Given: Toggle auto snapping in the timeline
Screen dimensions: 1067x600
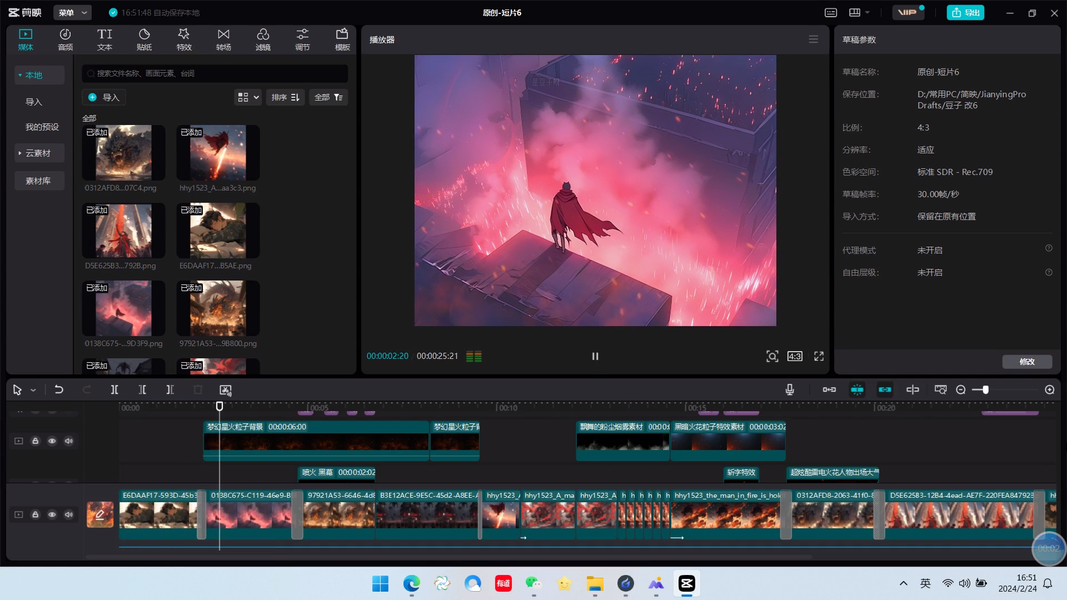Looking at the screenshot, I should coord(857,389).
